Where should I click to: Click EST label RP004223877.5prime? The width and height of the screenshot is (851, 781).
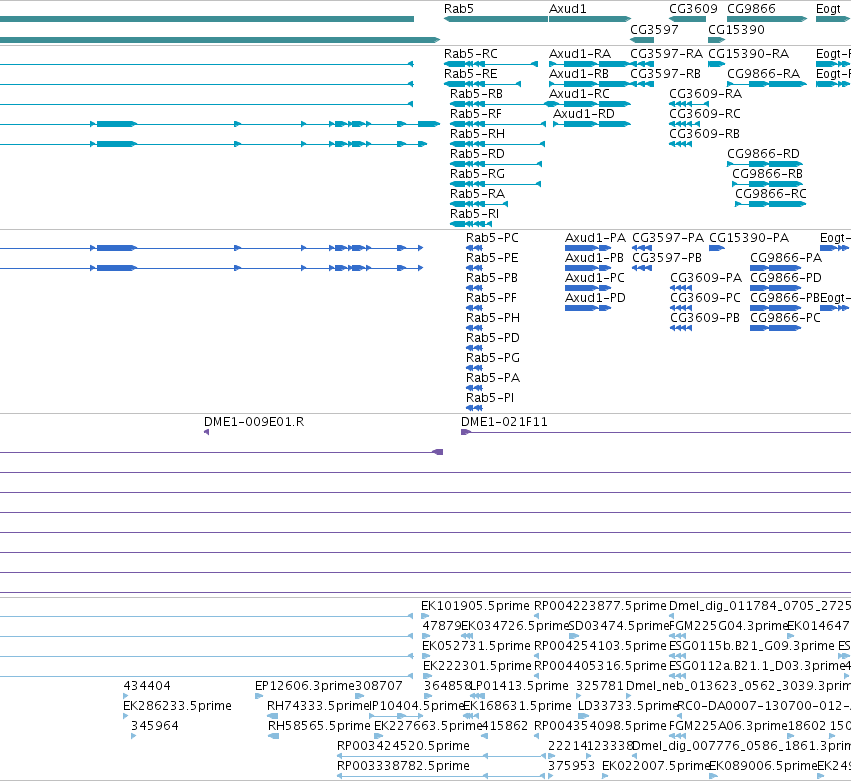pyautogui.click(x=600, y=606)
